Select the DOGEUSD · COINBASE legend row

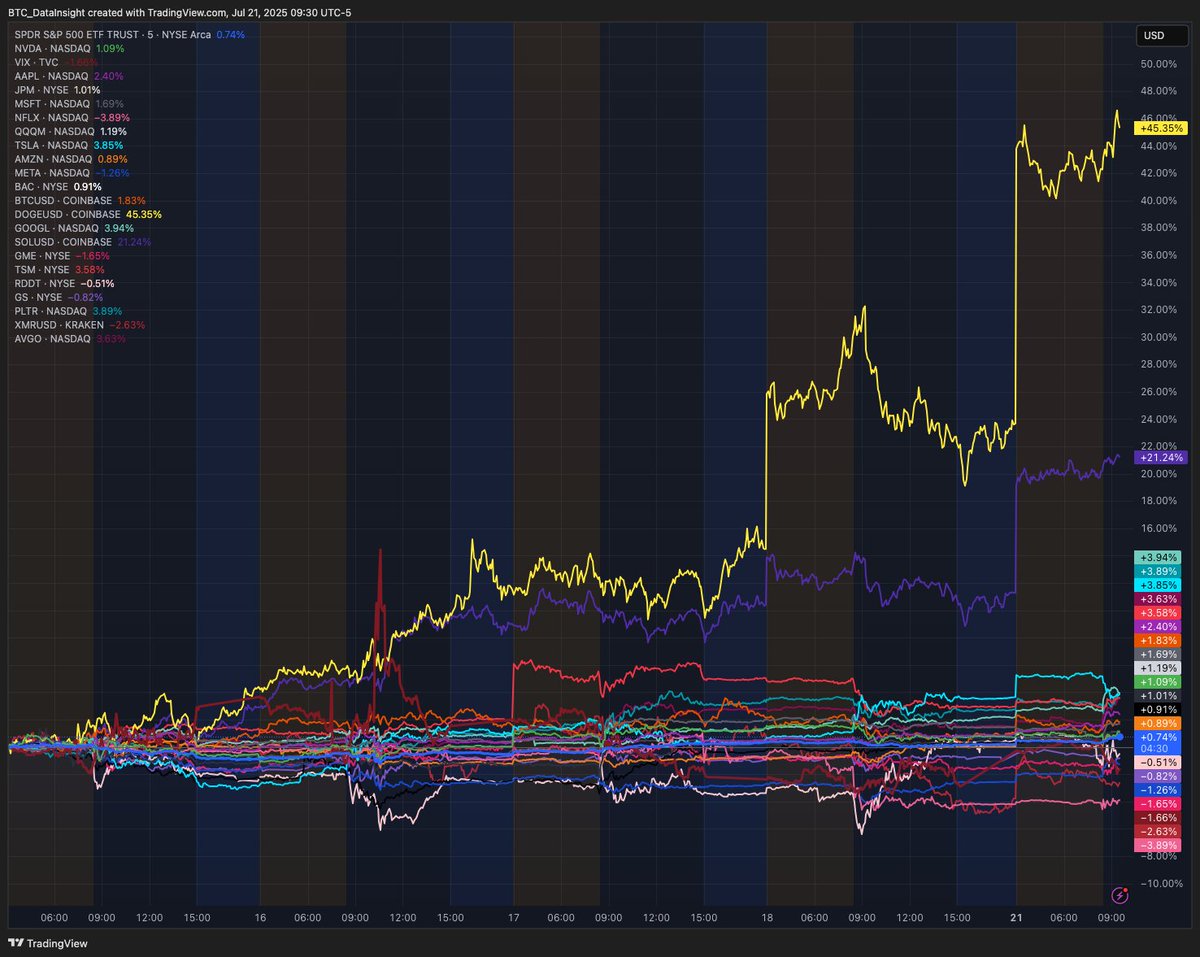(x=88, y=215)
